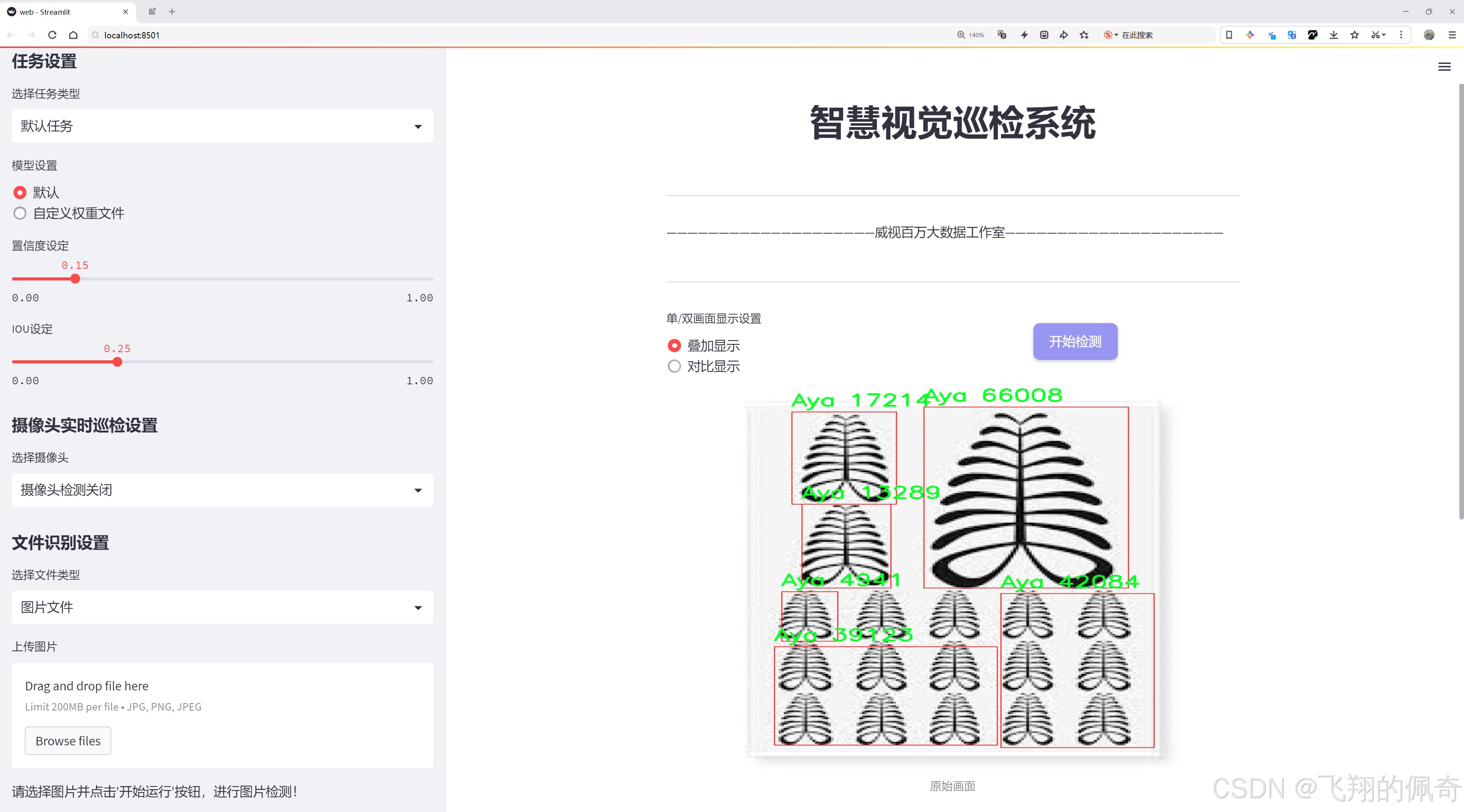Open the Sogou search engine selector

coord(1111,34)
